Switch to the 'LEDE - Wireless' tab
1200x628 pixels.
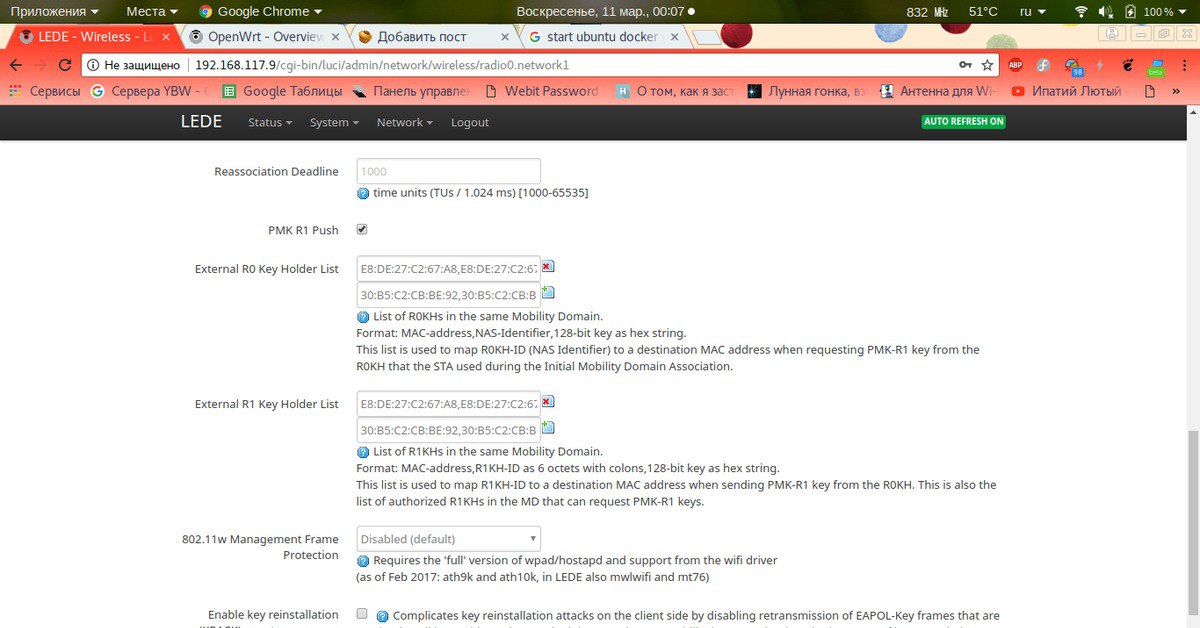(x=94, y=37)
